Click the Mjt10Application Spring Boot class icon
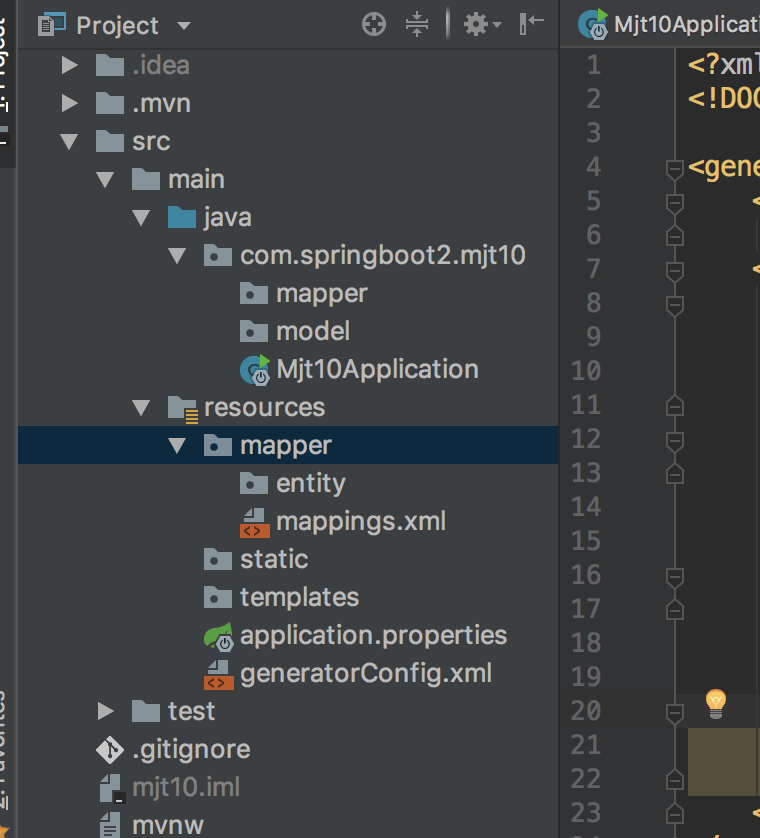This screenshot has width=760, height=838. pyautogui.click(x=256, y=370)
